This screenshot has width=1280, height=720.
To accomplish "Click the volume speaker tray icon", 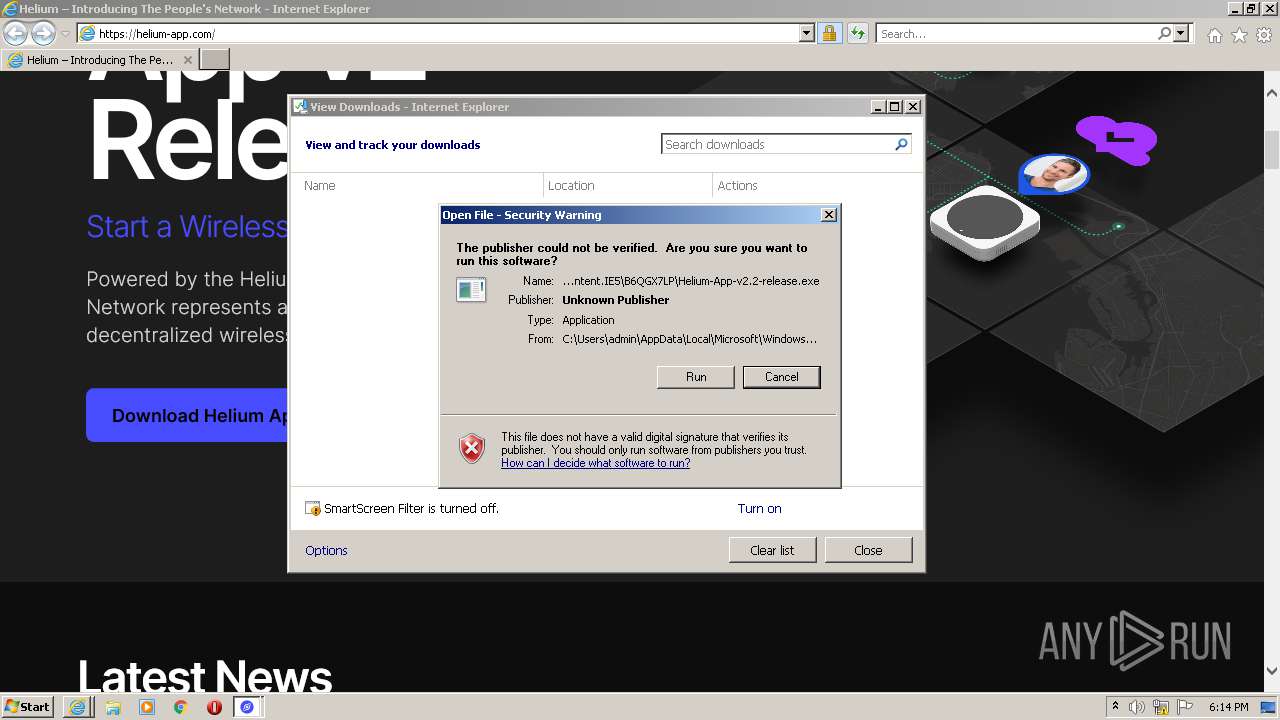I will 1137,707.
